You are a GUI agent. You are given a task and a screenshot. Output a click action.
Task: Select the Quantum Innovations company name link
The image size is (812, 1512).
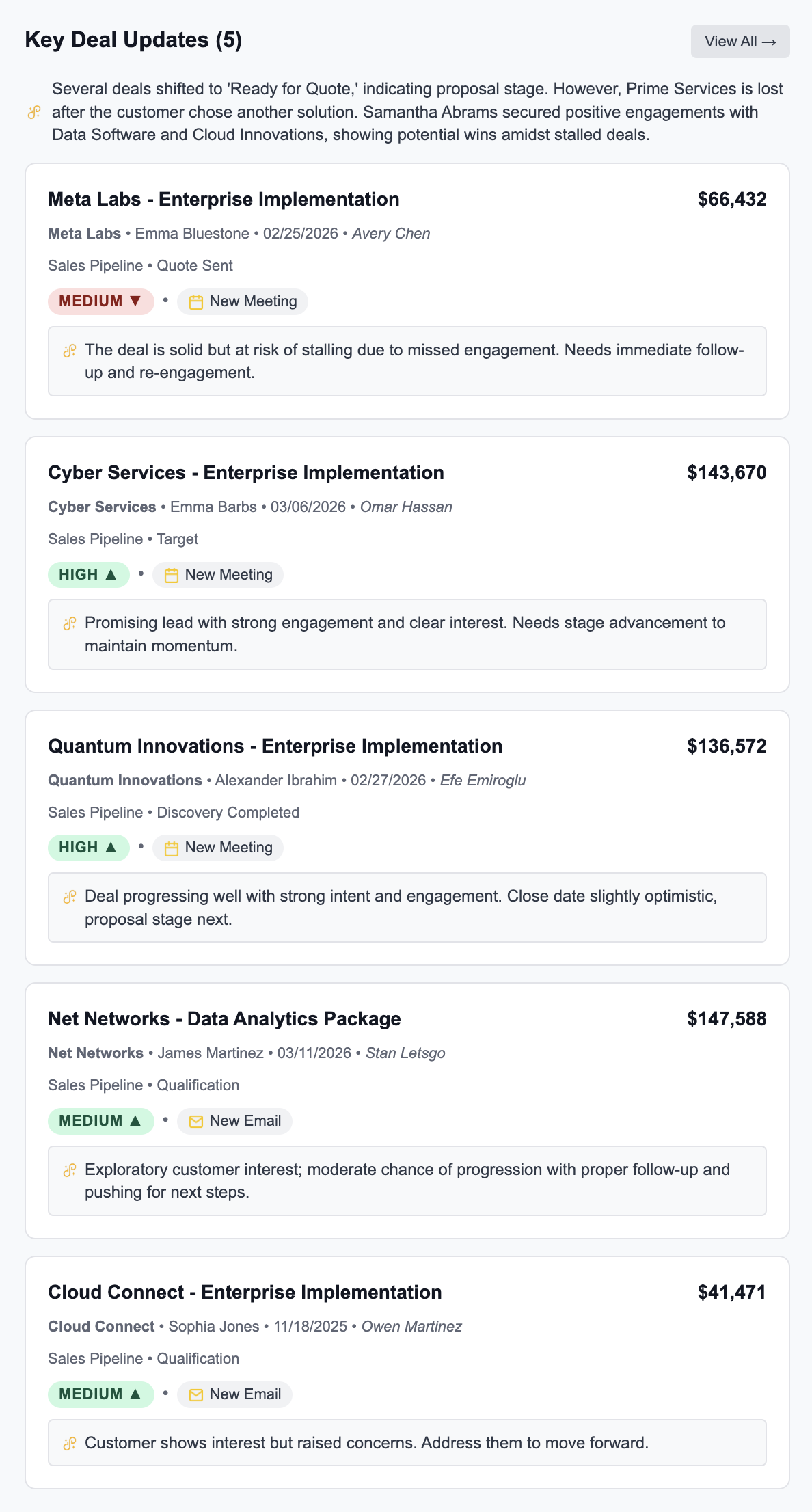[125, 781]
